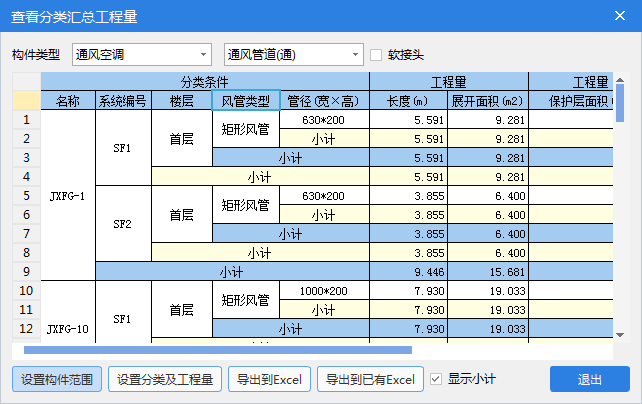Click 导出到已有Excel button
642x404 pixels.
pyautogui.click(x=370, y=380)
